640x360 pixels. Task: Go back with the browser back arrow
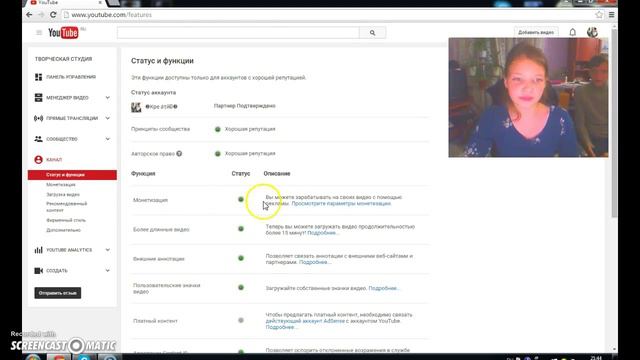pos(29,15)
